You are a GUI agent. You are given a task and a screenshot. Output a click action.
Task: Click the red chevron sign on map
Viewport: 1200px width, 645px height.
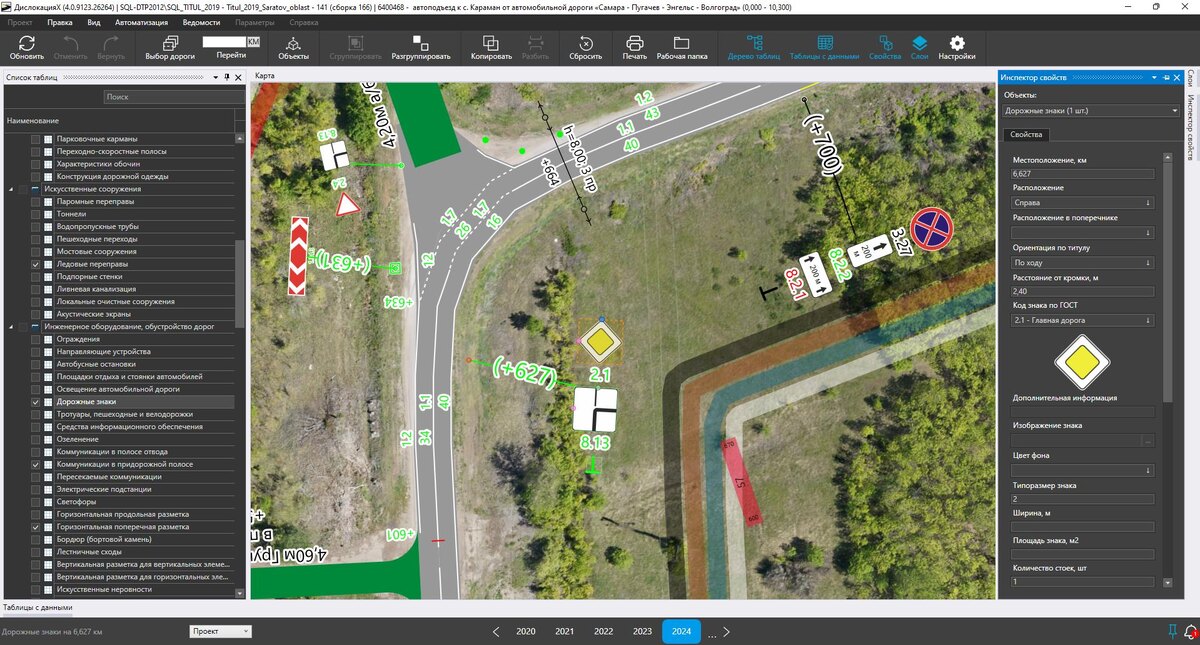[x=297, y=255]
